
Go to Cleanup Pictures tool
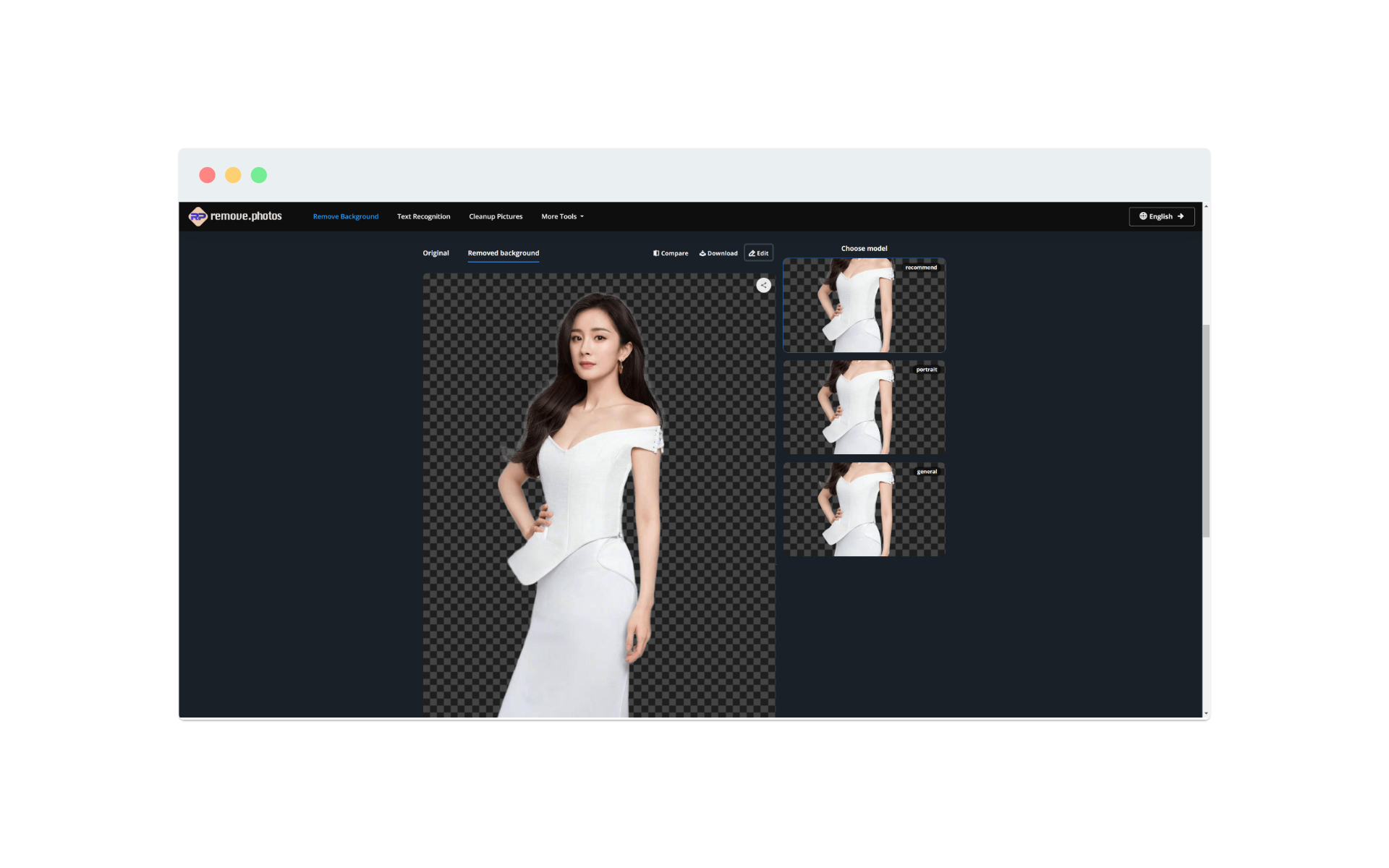tap(496, 216)
